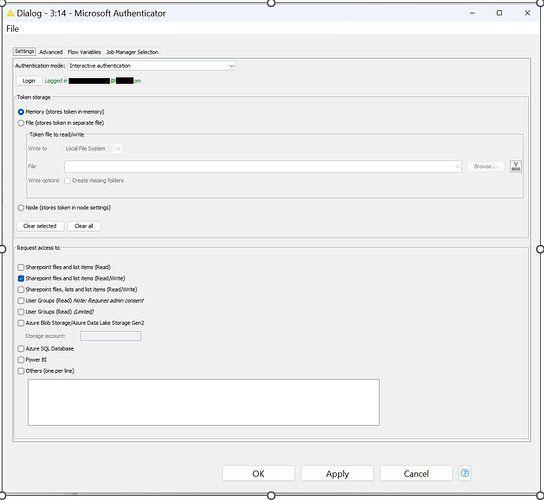This screenshot has height=500, width=544.
Task: Click the Storage account text field
Action: (x=111, y=336)
